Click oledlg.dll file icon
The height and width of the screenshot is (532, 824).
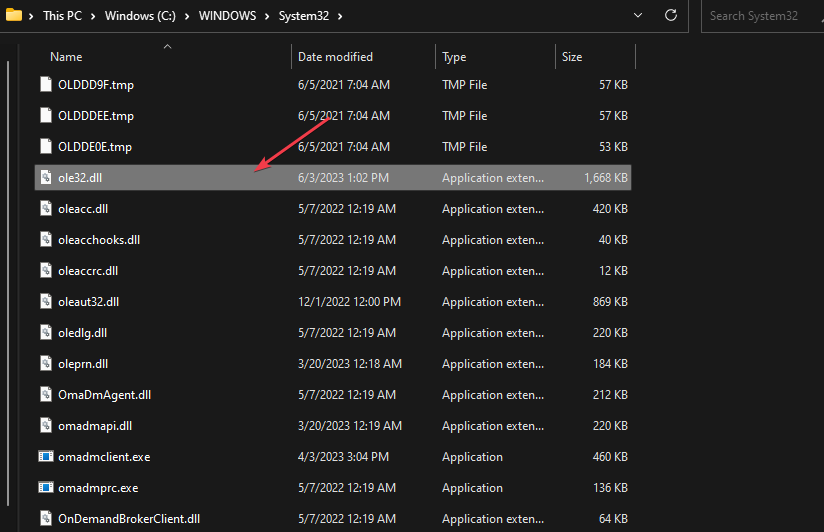coord(46,332)
